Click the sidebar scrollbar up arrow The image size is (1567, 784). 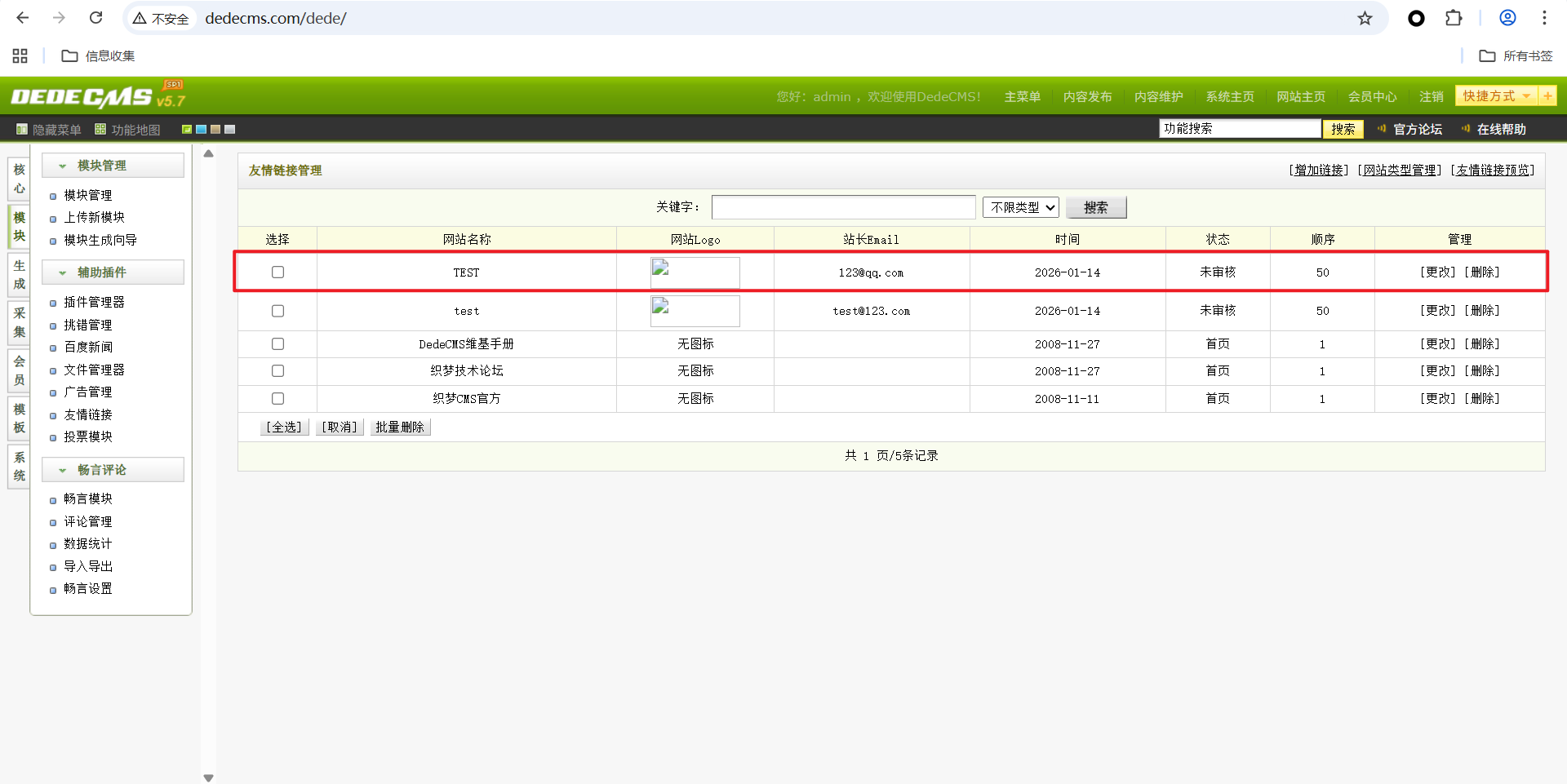point(208,153)
